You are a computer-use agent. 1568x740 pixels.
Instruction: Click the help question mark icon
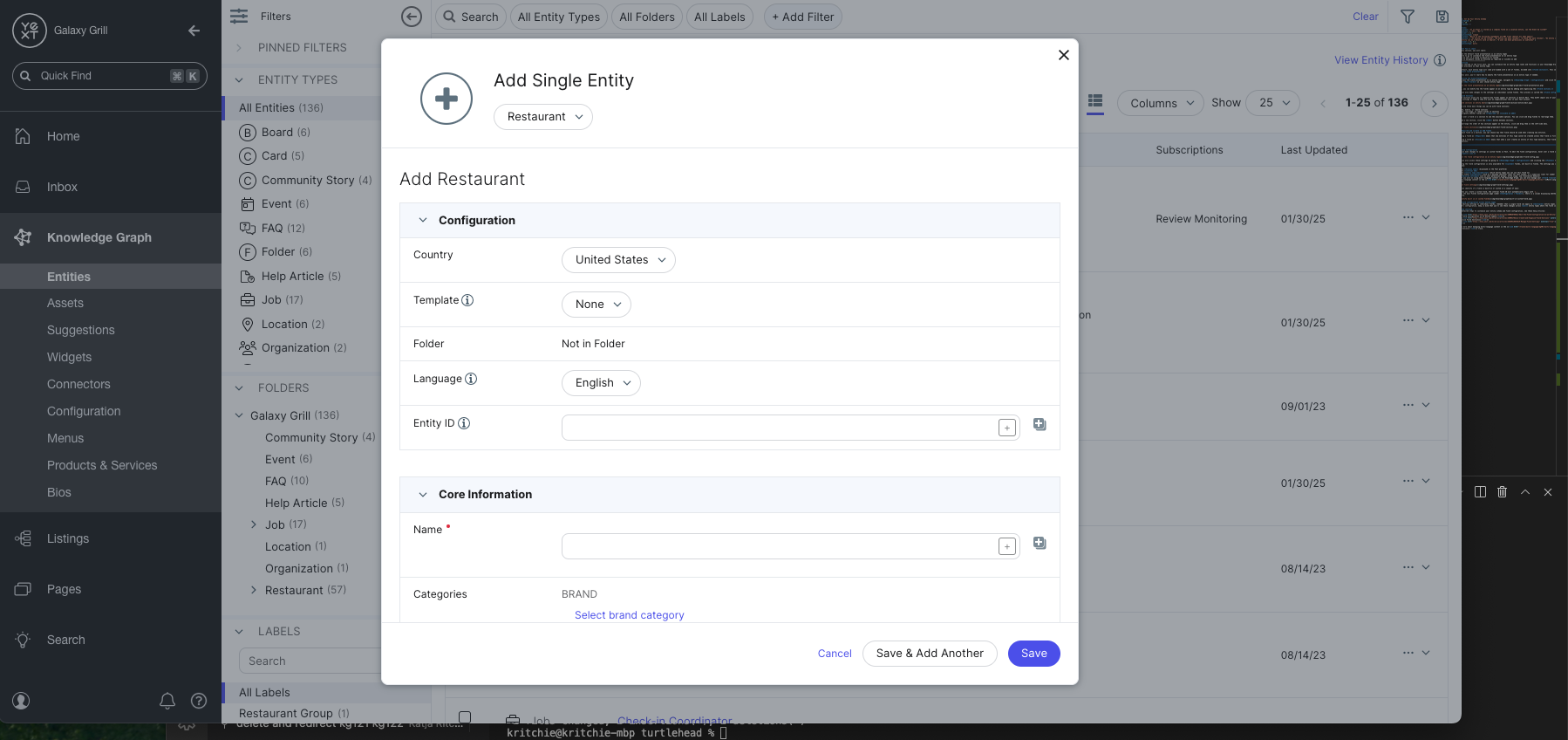[x=199, y=701]
